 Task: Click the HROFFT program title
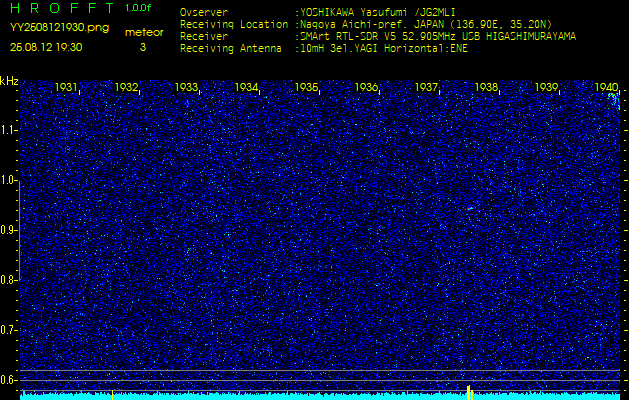point(63,8)
